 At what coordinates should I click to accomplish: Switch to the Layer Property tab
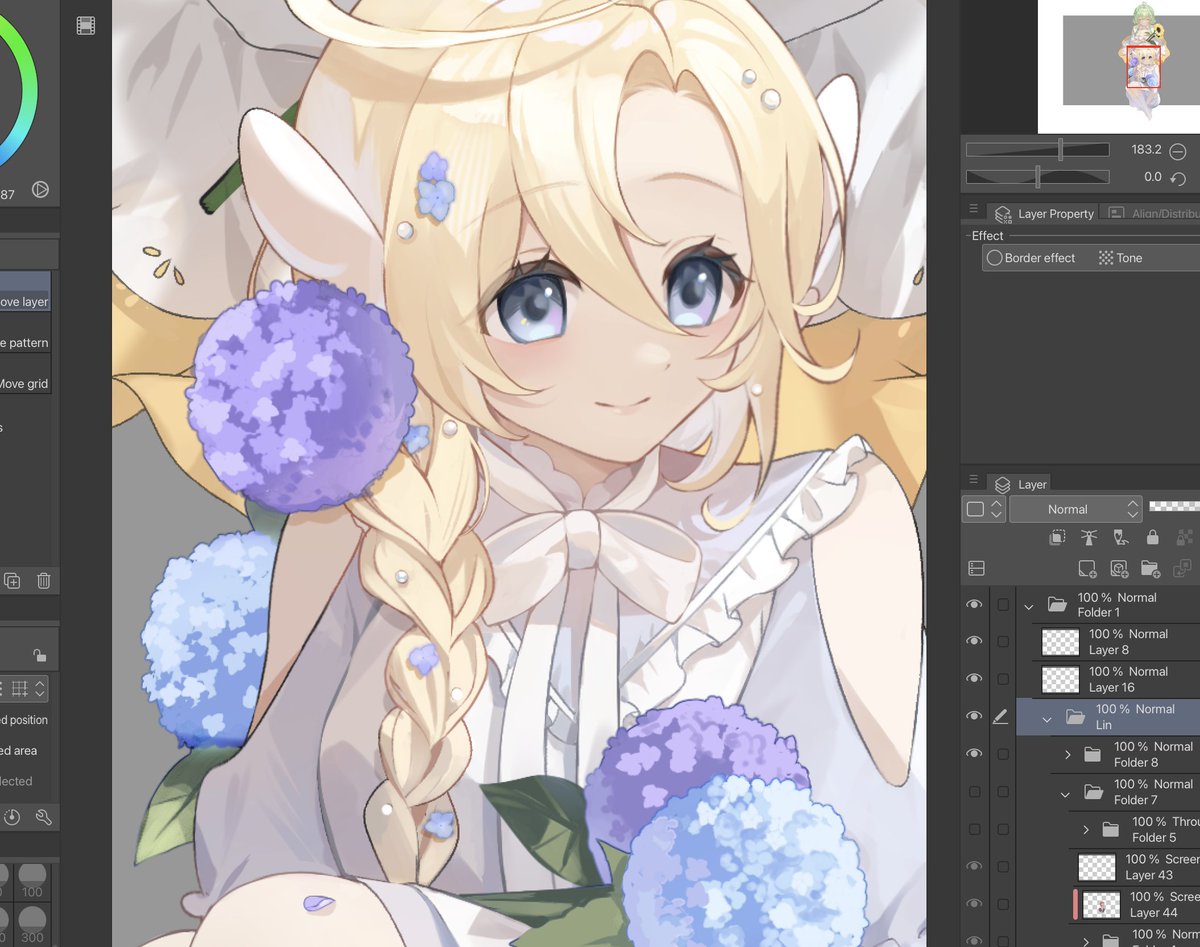tap(1045, 214)
